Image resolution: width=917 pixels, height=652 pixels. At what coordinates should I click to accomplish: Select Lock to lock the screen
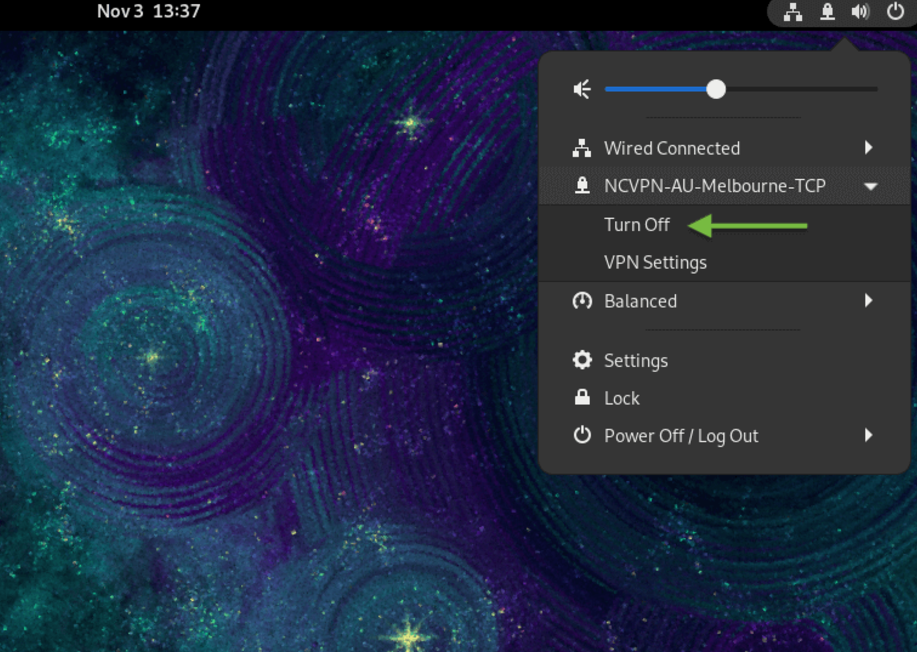[x=724, y=398]
